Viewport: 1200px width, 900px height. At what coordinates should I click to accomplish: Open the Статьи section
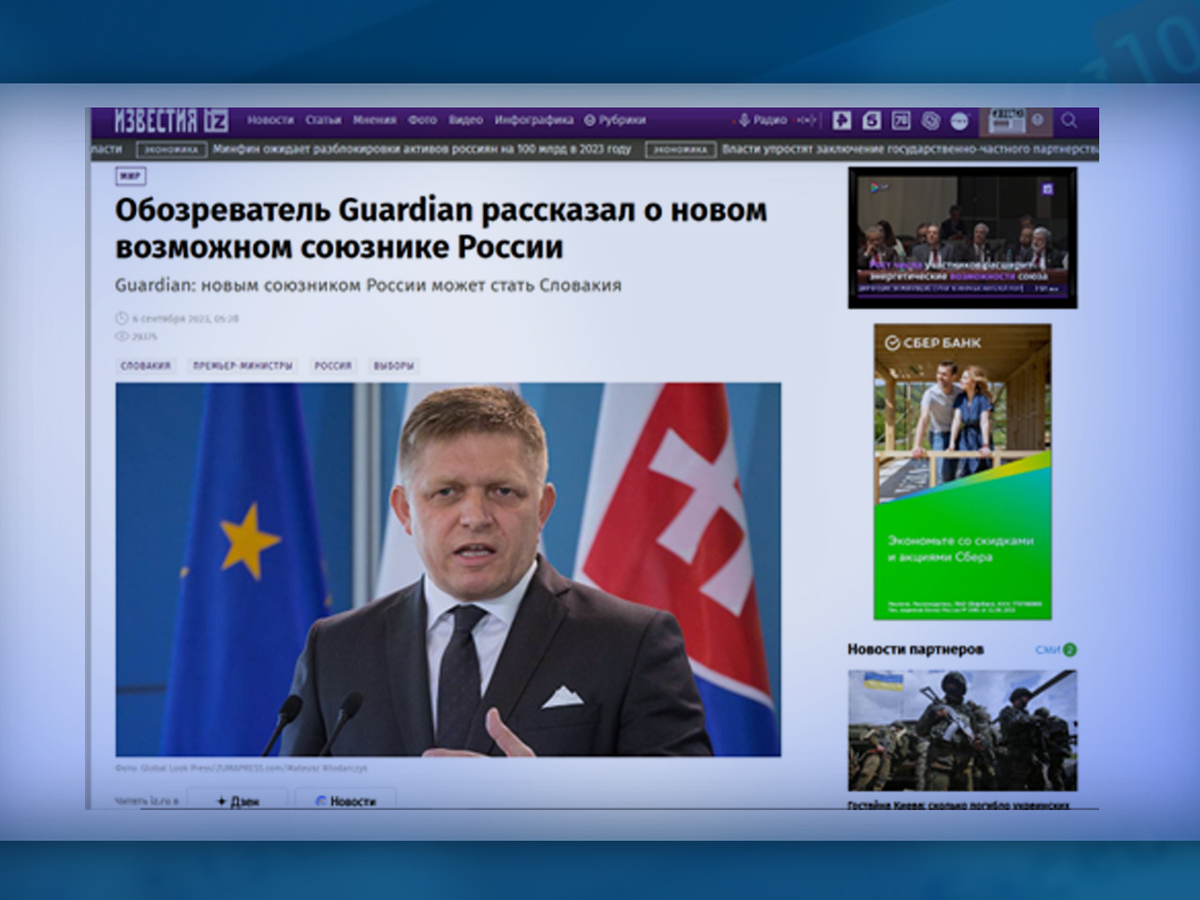pyautogui.click(x=323, y=120)
